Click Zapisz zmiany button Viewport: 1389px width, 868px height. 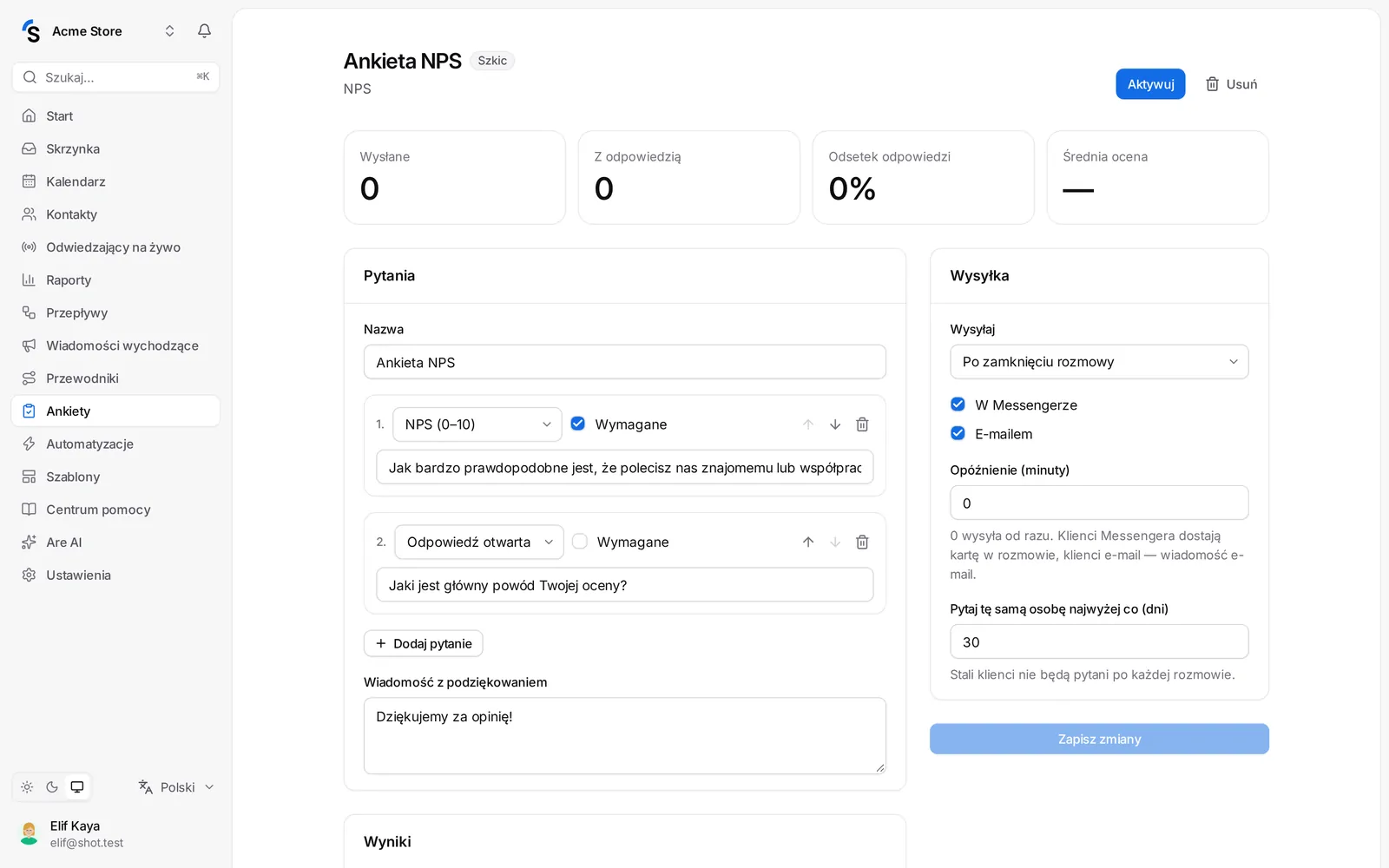1099,739
